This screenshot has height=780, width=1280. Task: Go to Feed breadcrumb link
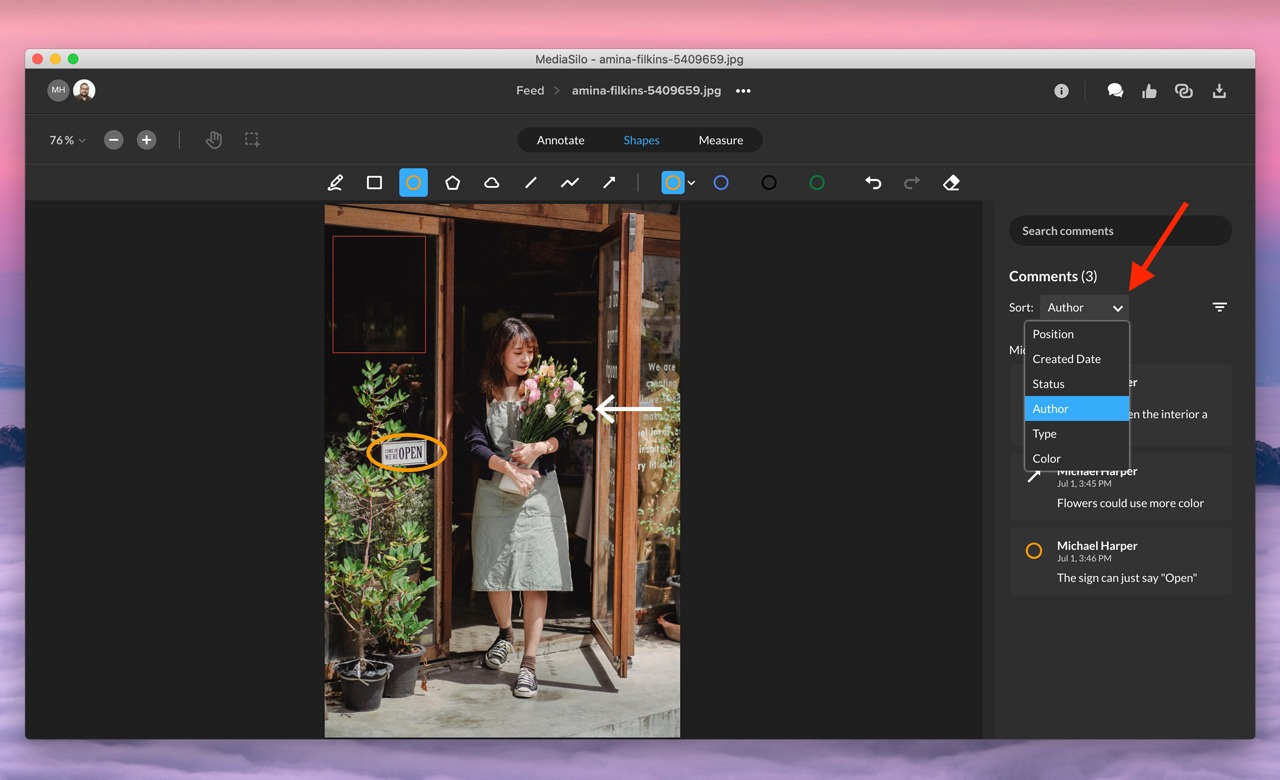[530, 91]
